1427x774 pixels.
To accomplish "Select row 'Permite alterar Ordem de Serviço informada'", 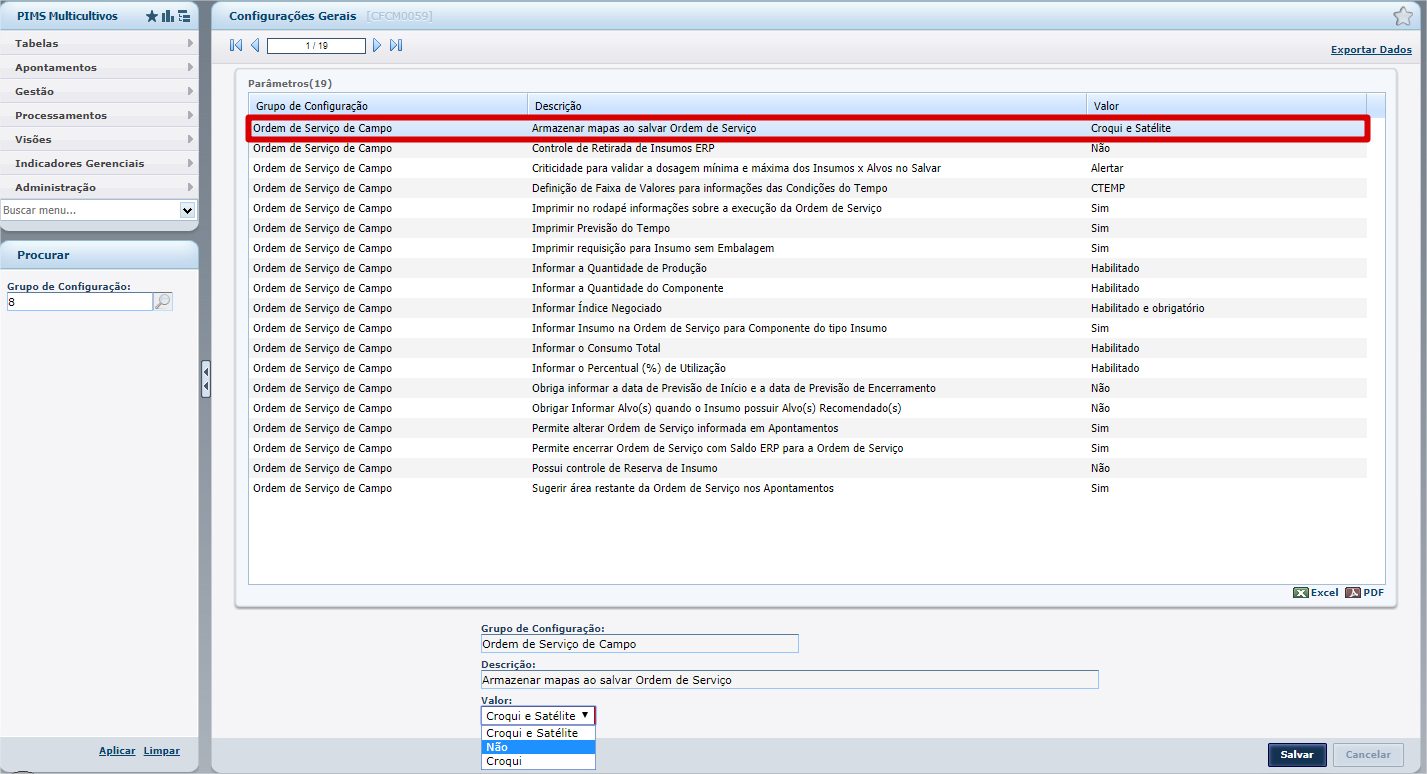I will pos(807,428).
